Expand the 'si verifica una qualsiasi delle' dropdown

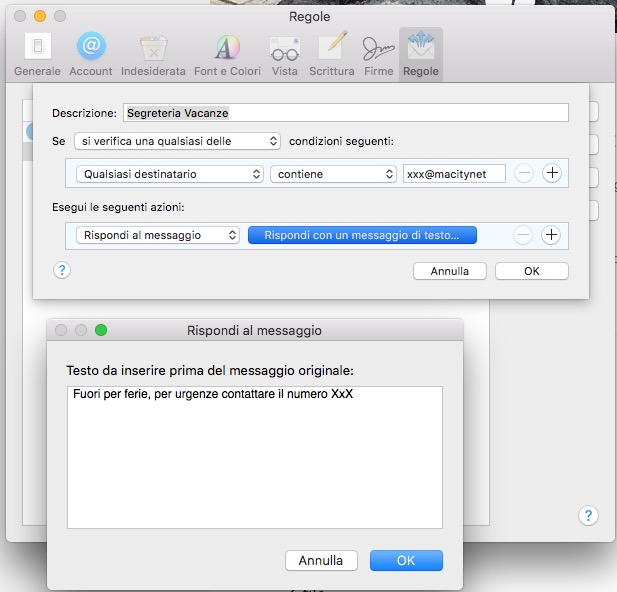pyautogui.click(x=177, y=141)
